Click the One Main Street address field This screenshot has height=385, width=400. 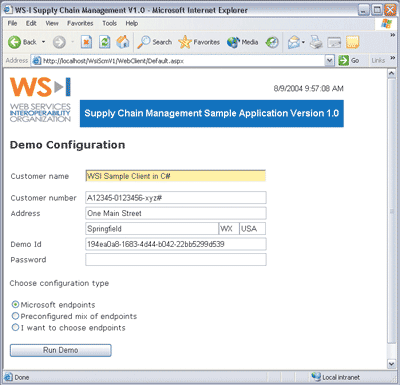pyautogui.click(x=176, y=213)
